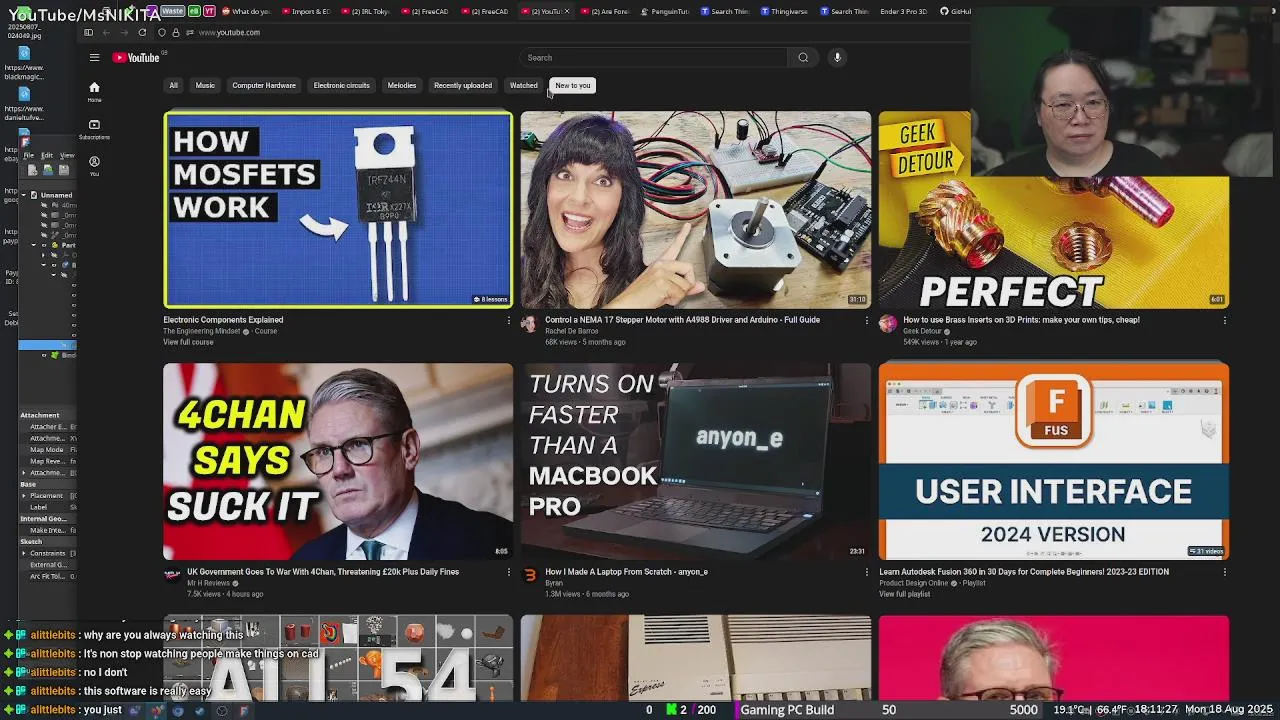Open more options for Laptop From Scratch video
1280x720 pixels.
(x=866, y=573)
